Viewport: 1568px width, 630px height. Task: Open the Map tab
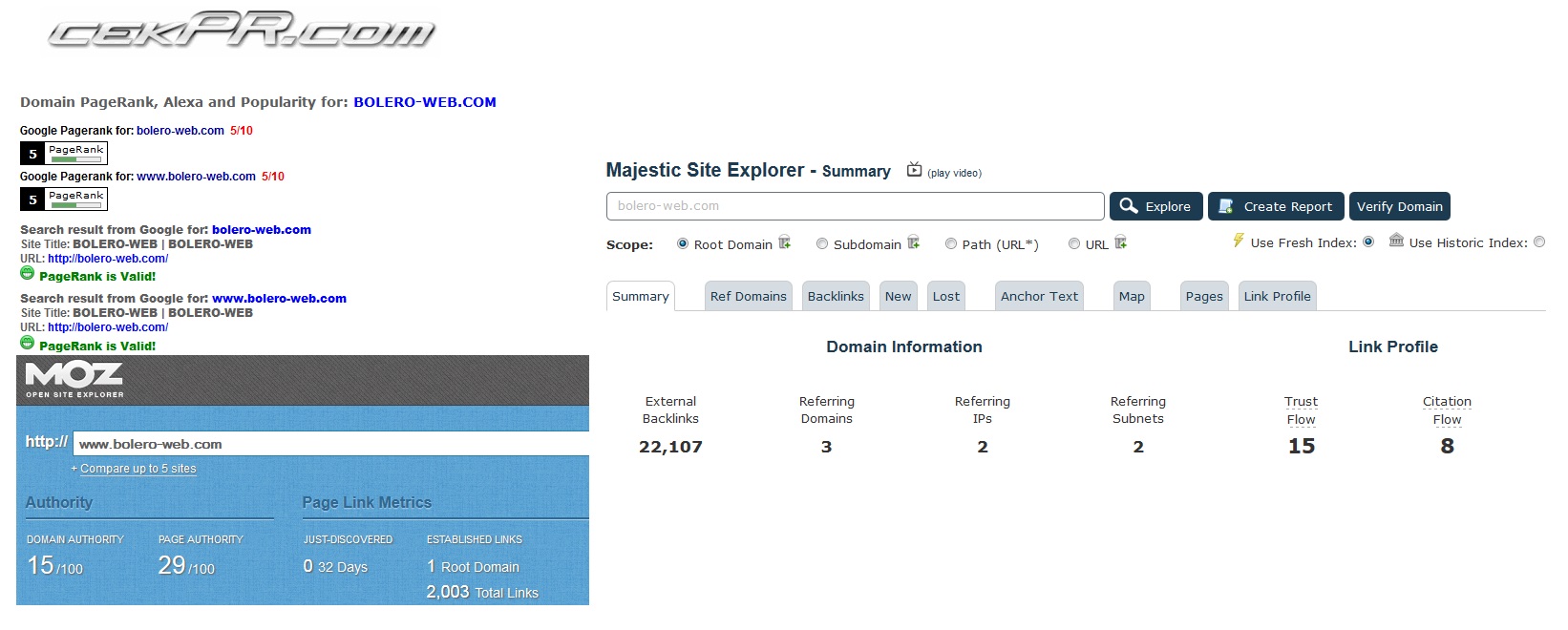tap(1132, 296)
